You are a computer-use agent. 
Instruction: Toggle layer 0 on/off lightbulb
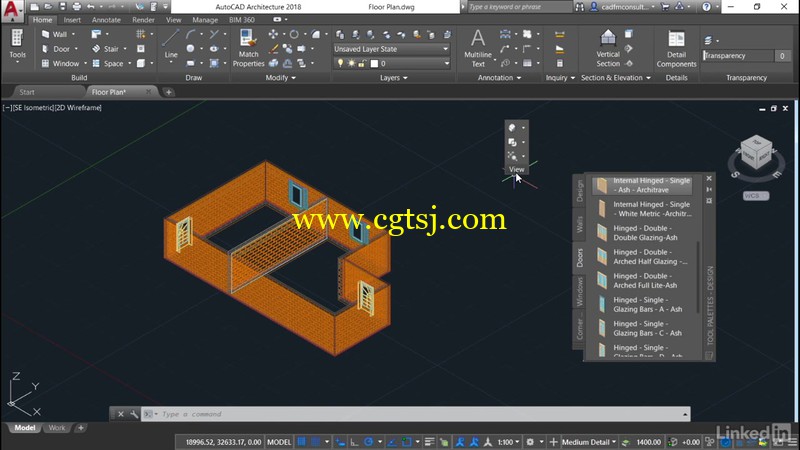tap(340, 63)
